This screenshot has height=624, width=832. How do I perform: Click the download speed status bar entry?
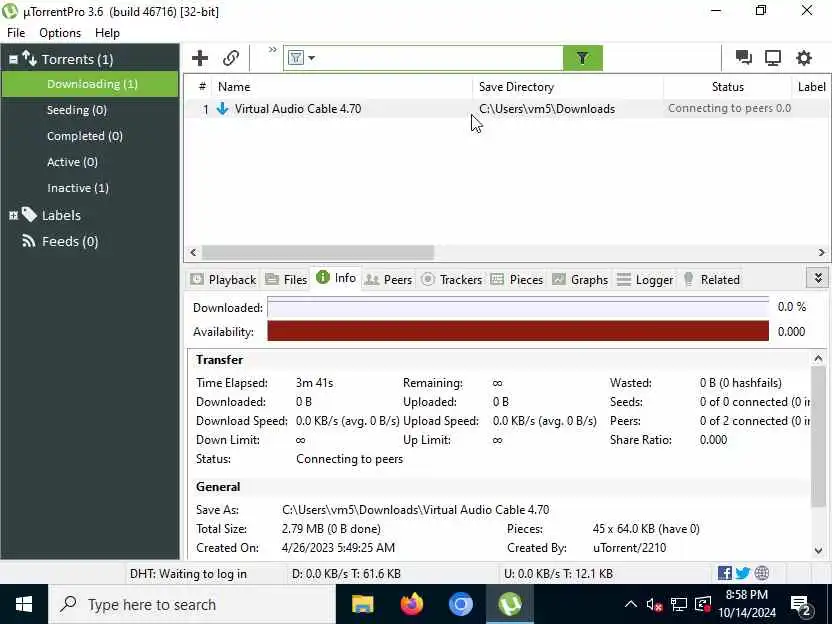[x=346, y=574]
